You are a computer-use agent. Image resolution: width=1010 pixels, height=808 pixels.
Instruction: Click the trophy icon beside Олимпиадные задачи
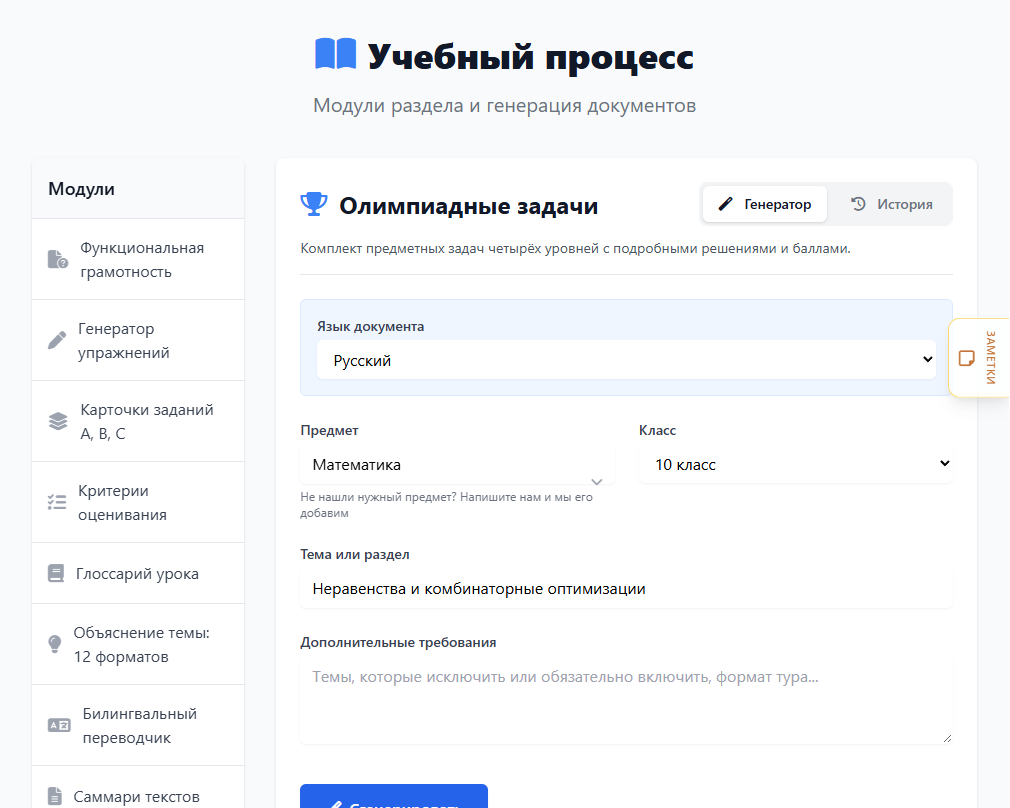(314, 204)
